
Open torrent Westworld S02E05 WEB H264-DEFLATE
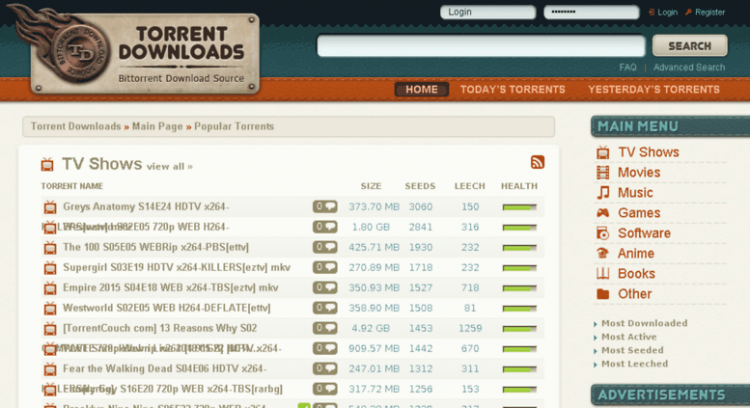pyautogui.click(x=166, y=308)
